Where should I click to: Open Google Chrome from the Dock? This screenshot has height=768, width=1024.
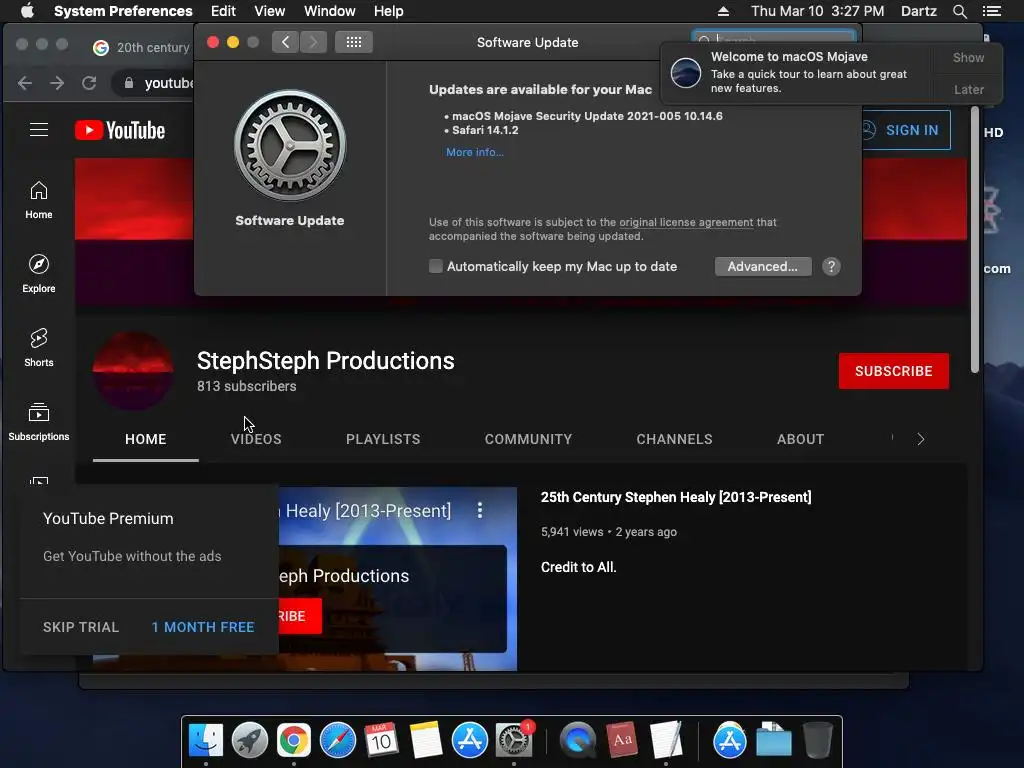pyautogui.click(x=294, y=741)
